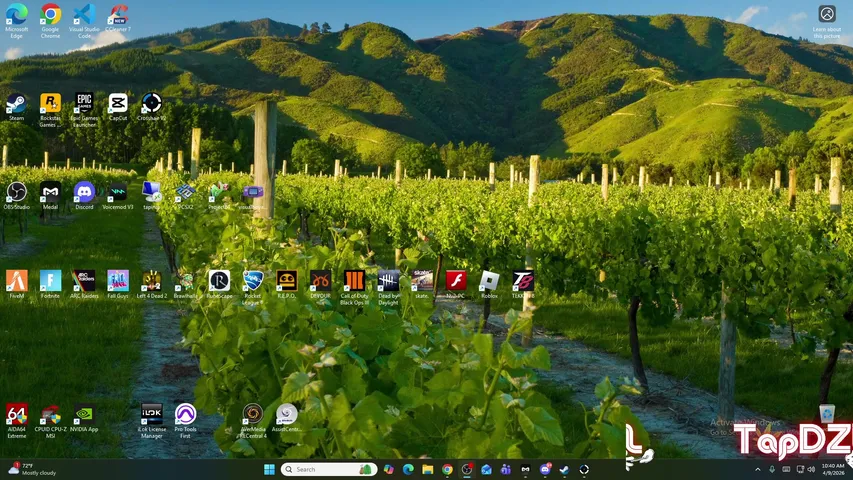This screenshot has width=853, height=480.
Task: Select the Crosshair V2 desktop shortcut
Action: tap(152, 106)
